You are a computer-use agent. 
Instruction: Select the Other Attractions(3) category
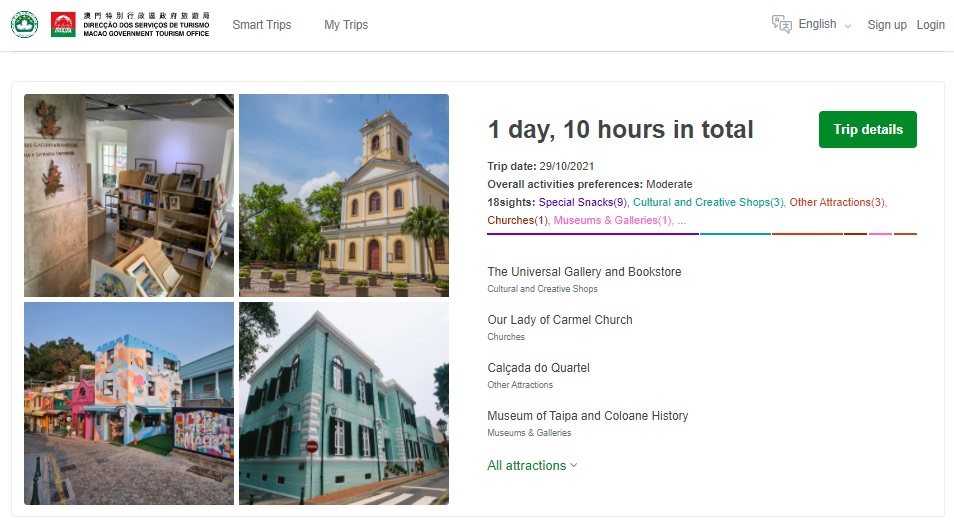click(x=837, y=203)
